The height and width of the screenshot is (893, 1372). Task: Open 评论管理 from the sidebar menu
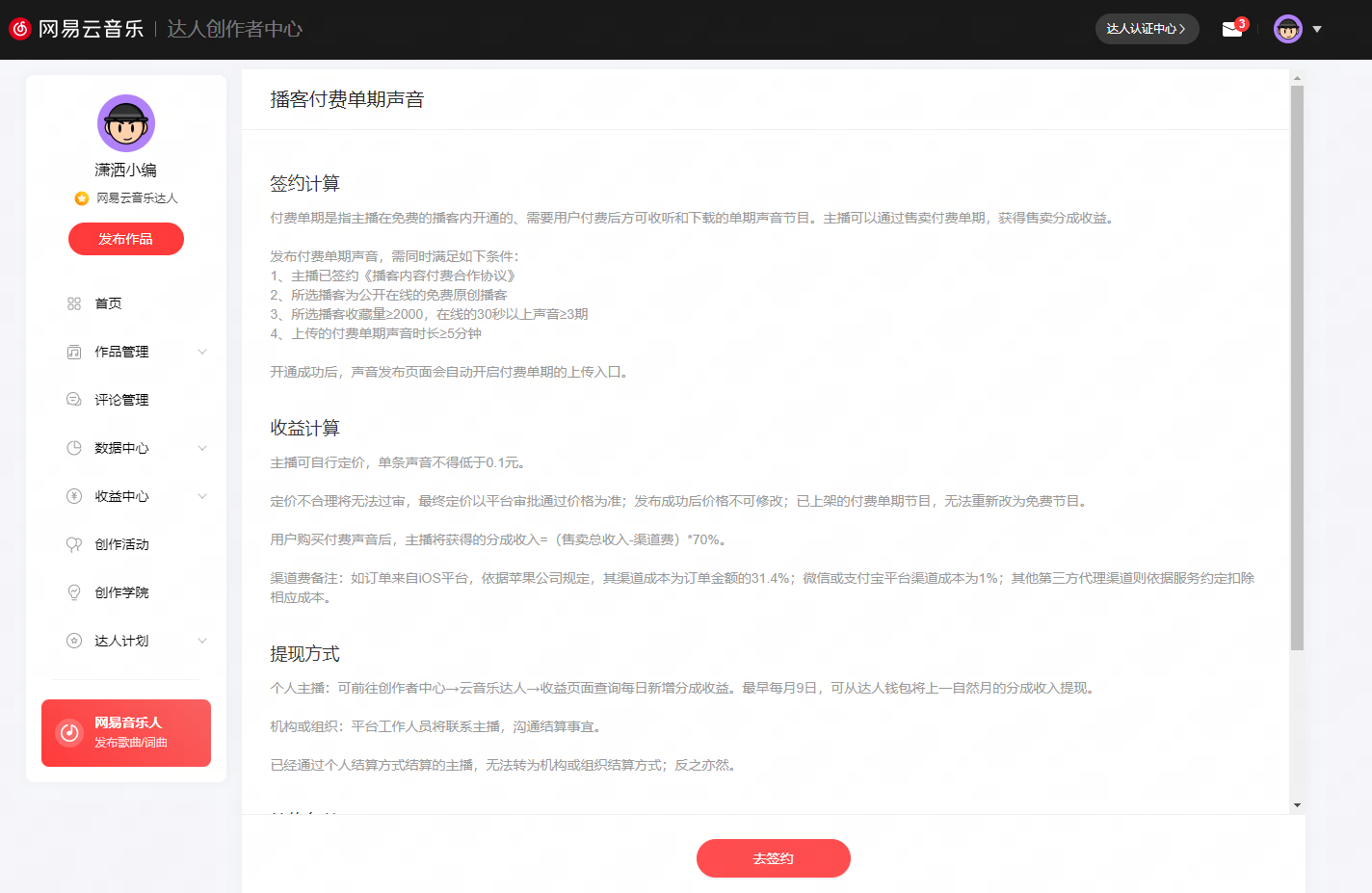121,400
